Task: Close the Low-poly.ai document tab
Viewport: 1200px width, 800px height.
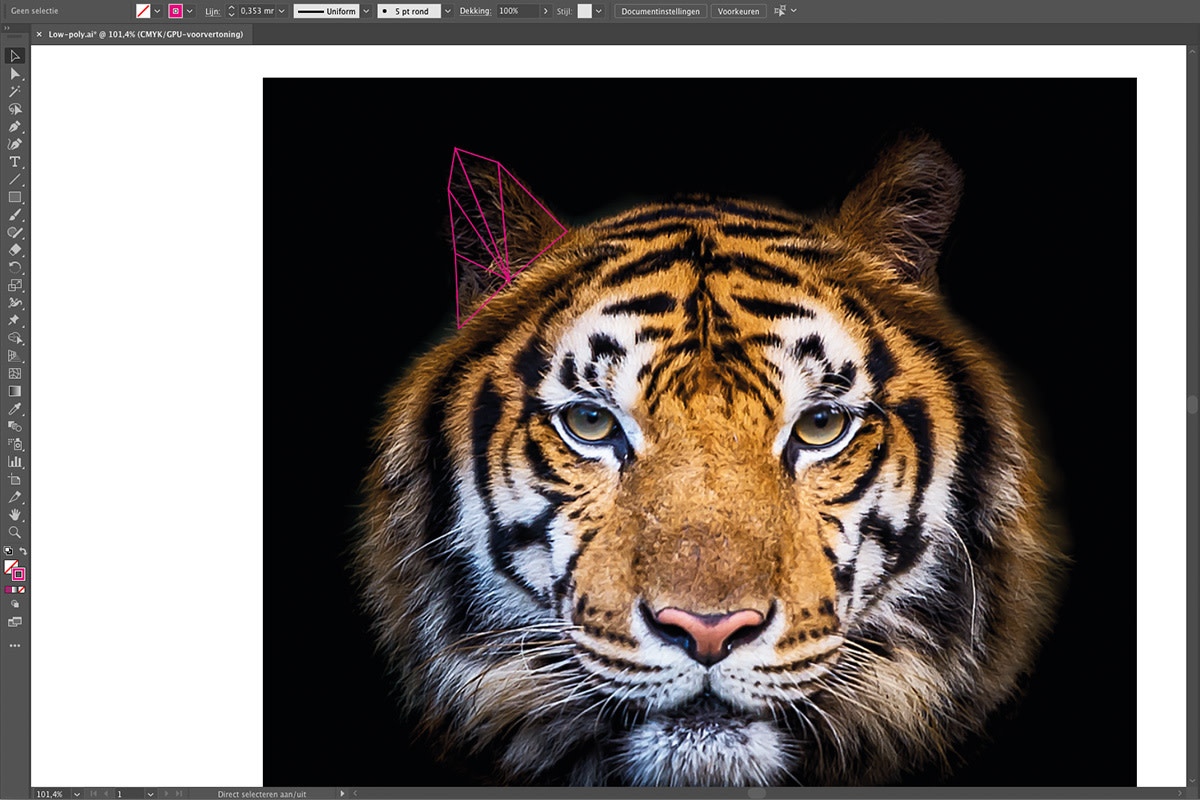Action: tap(39, 34)
